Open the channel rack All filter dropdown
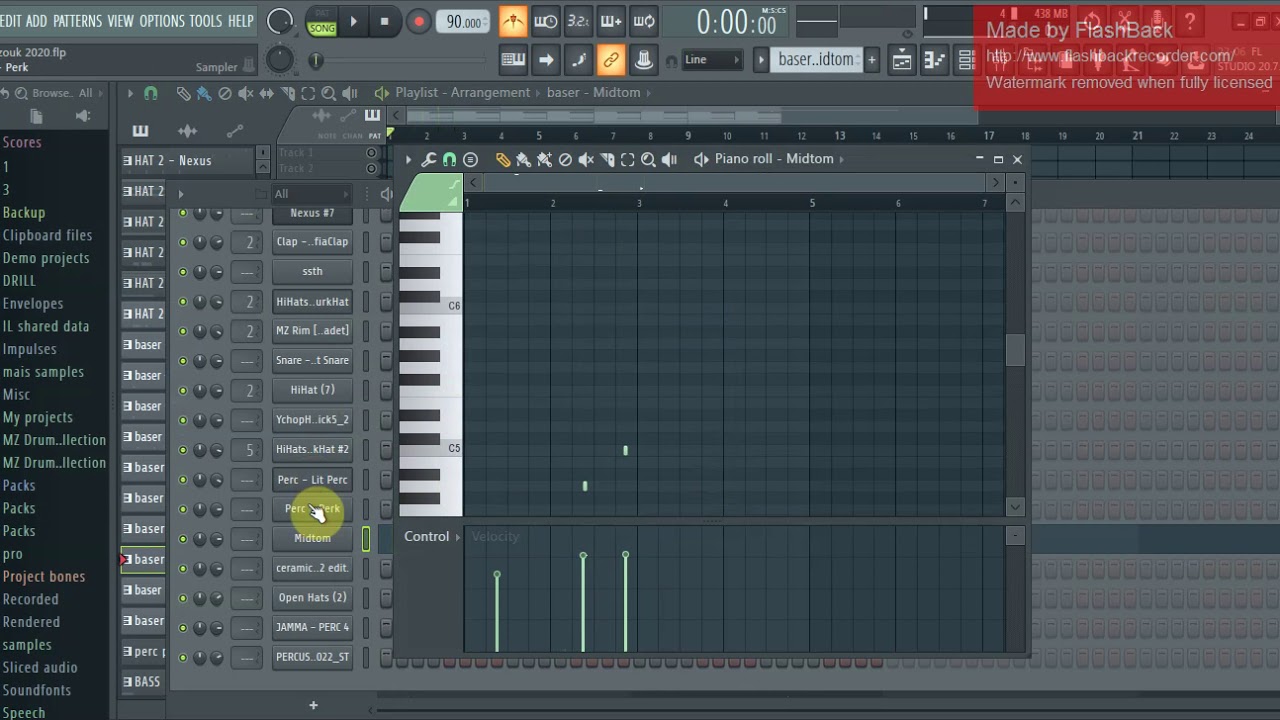Image resolution: width=1280 pixels, height=720 pixels. coord(311,194)
